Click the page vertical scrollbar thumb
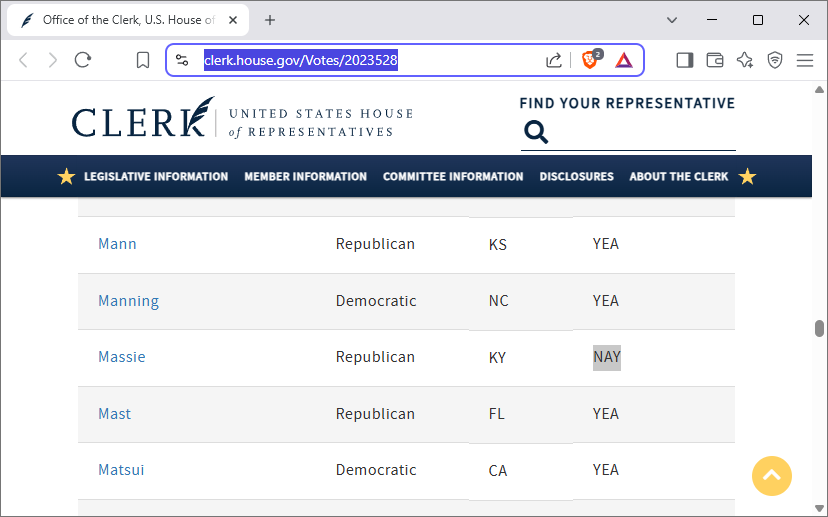828x517 pixels. [x=819, y=328]
